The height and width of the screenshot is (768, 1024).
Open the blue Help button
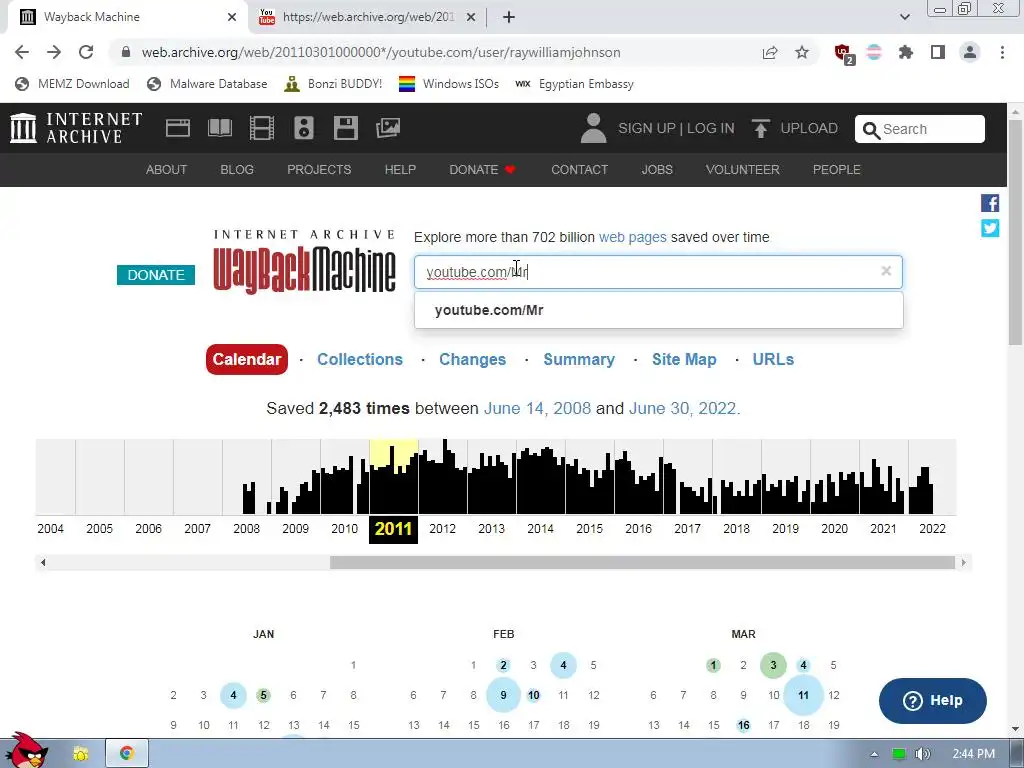[x=933, y=701]
